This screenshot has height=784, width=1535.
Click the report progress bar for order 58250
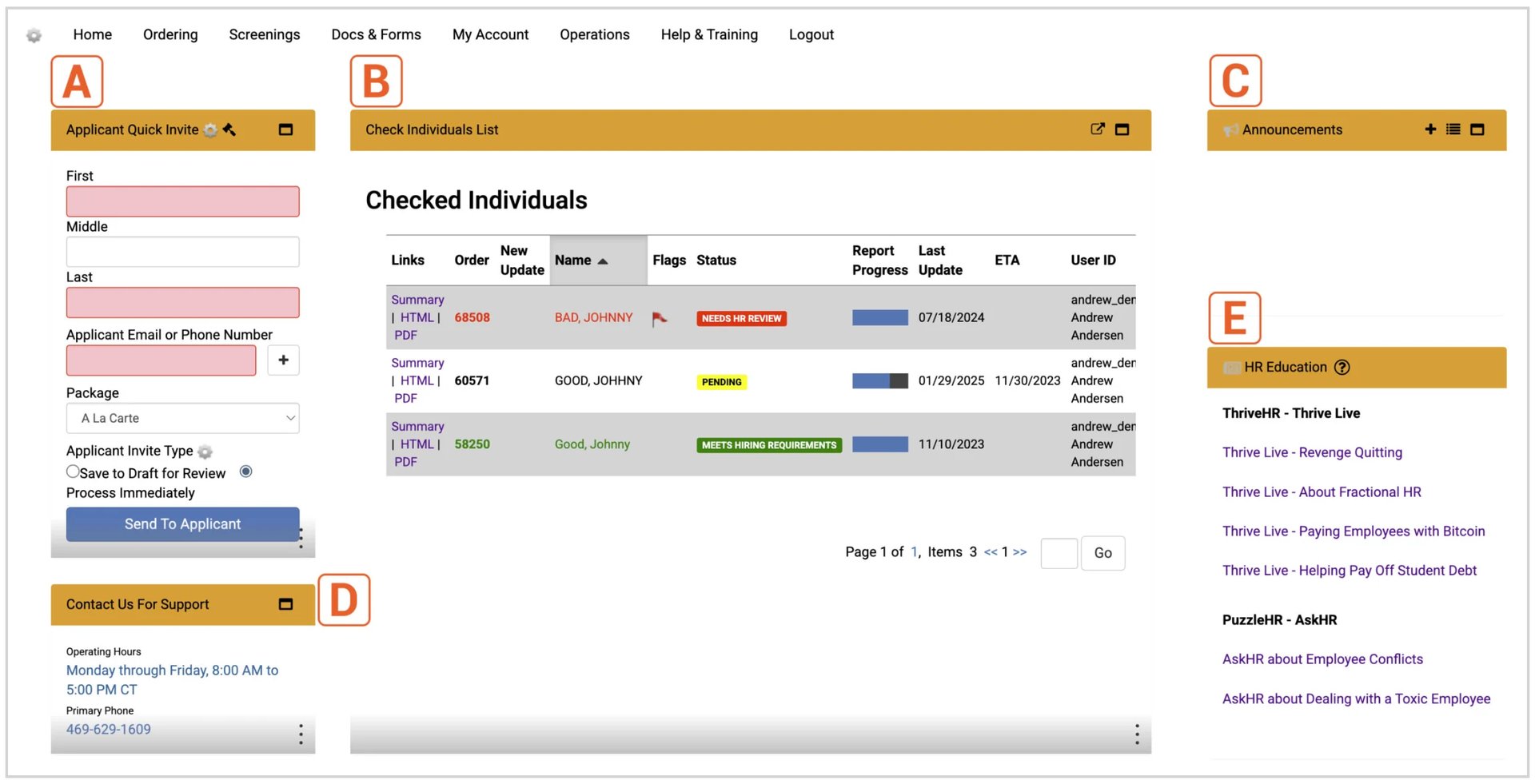coord(879,444)
